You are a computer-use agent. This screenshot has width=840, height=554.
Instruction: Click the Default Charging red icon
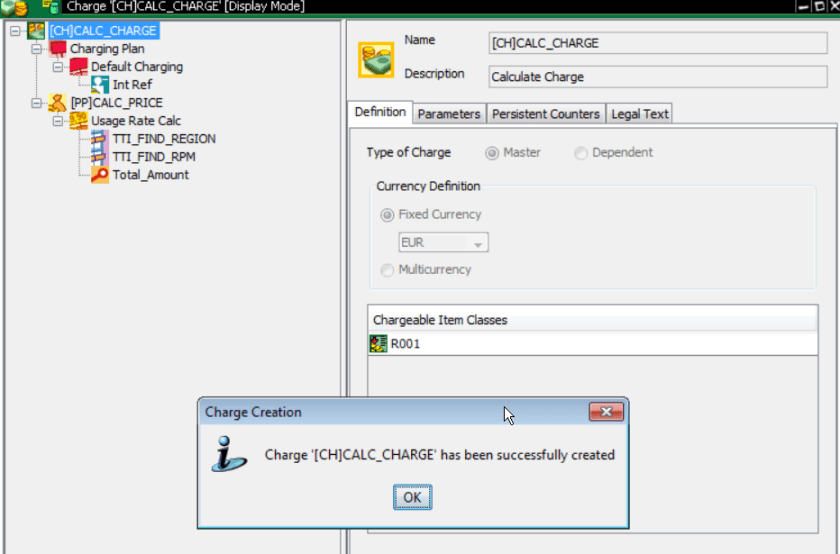pyautogui.click(x=78, y=66)
